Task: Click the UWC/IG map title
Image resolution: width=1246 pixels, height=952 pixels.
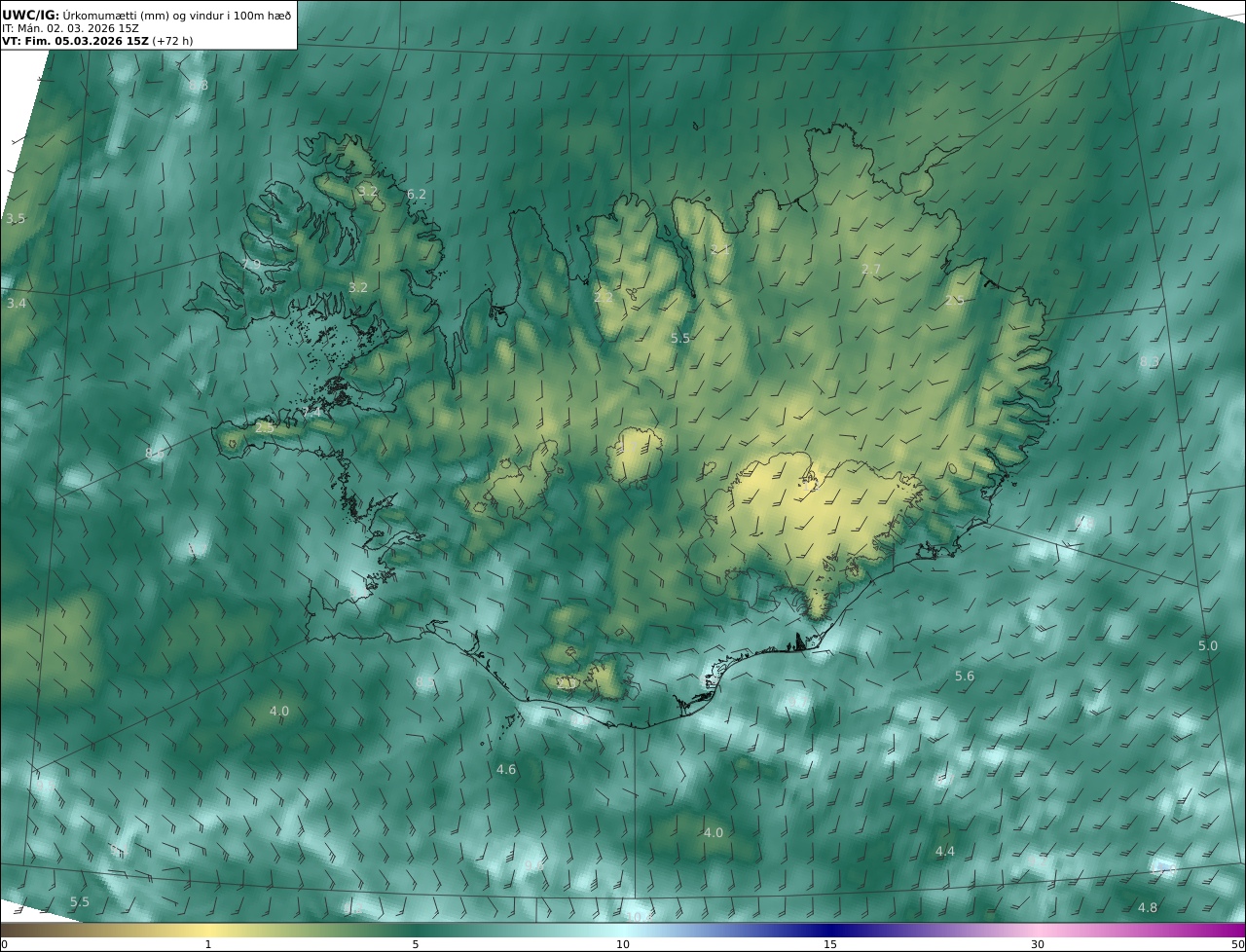Action: point(146,15)
